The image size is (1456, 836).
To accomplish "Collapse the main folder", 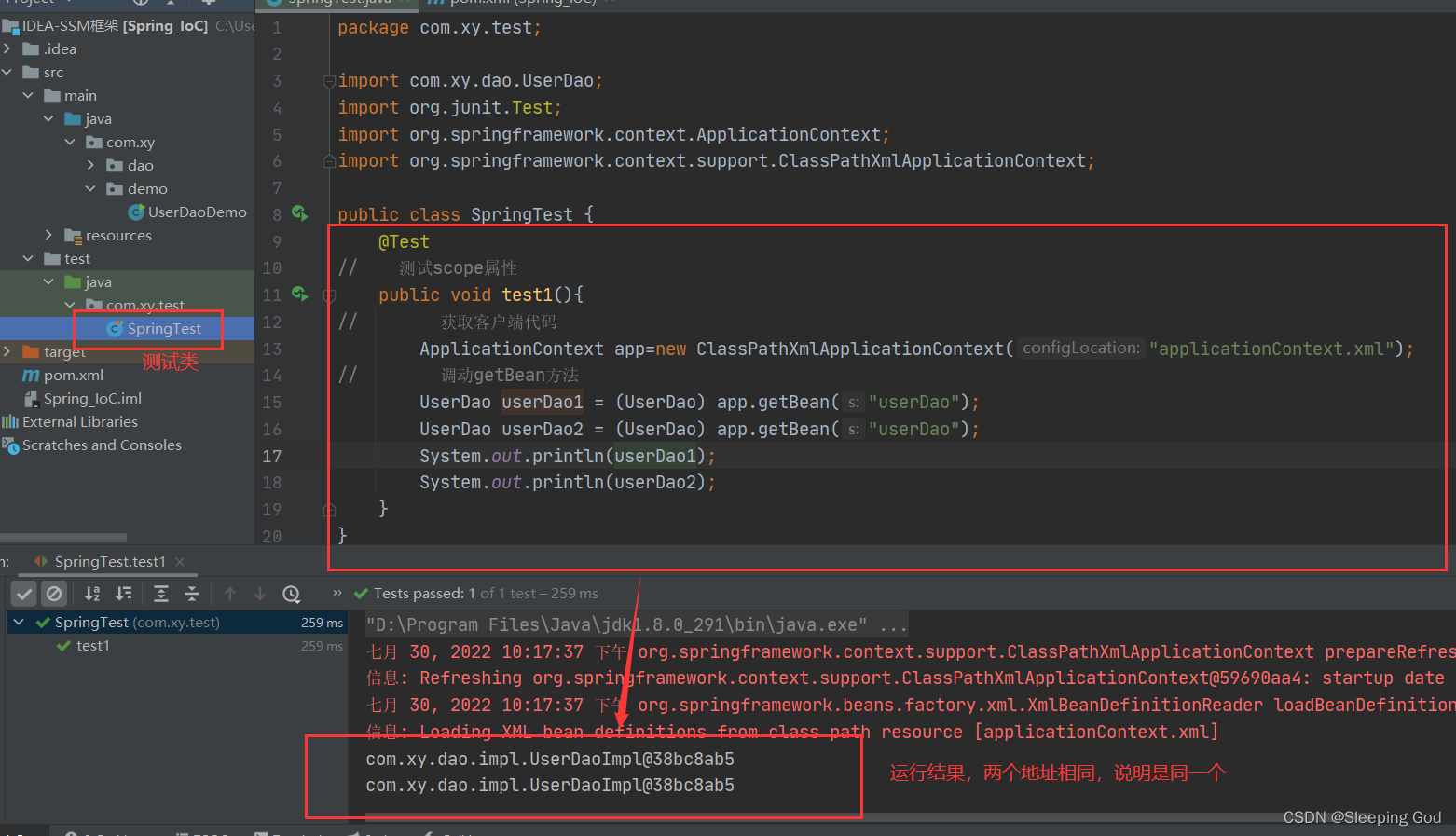I will 28,95.
